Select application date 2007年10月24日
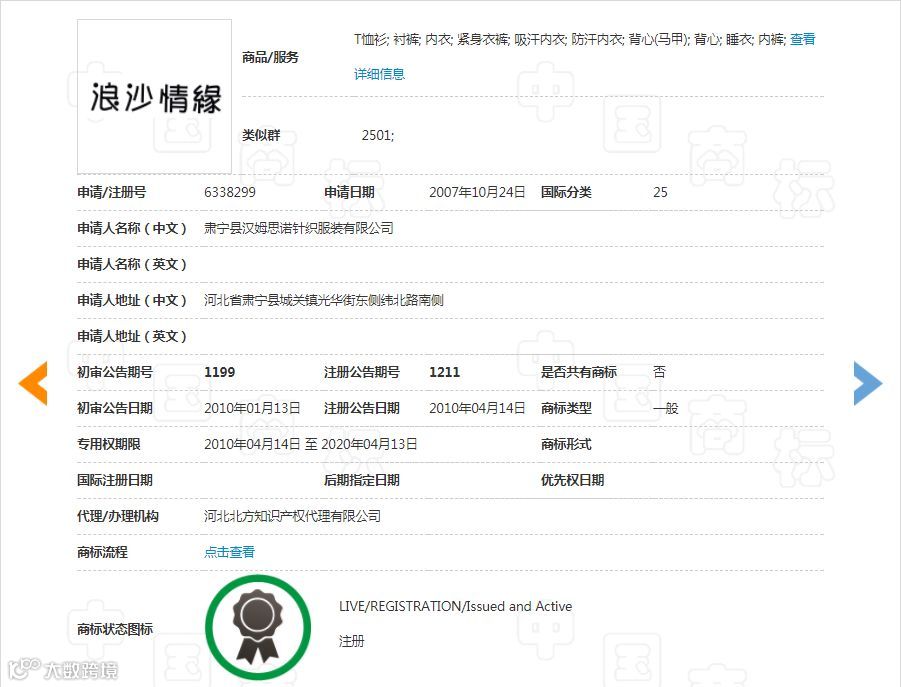The width and height of the screenshot is (901, 687). tap(477, 192)
